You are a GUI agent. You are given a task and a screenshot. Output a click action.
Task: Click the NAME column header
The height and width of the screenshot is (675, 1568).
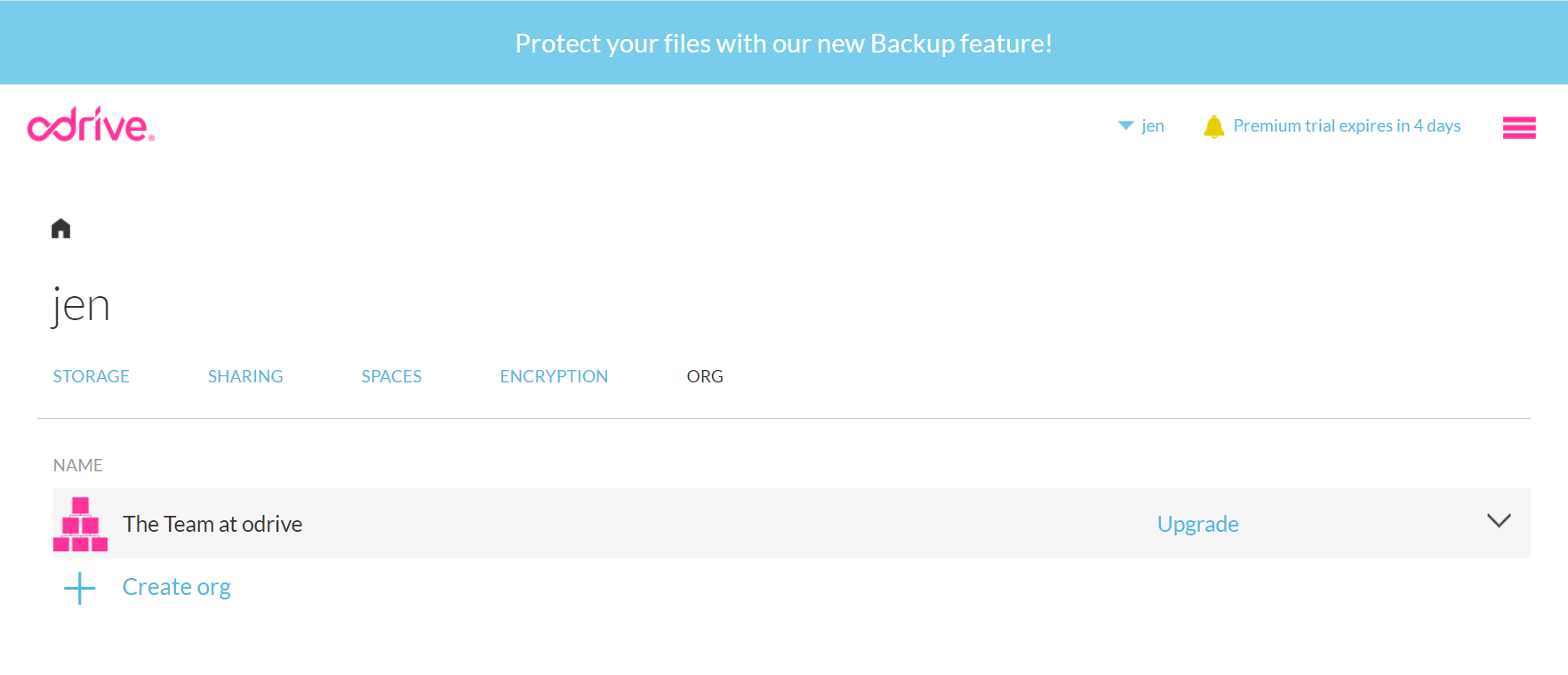pyautogui.click(x=78, y=465)
